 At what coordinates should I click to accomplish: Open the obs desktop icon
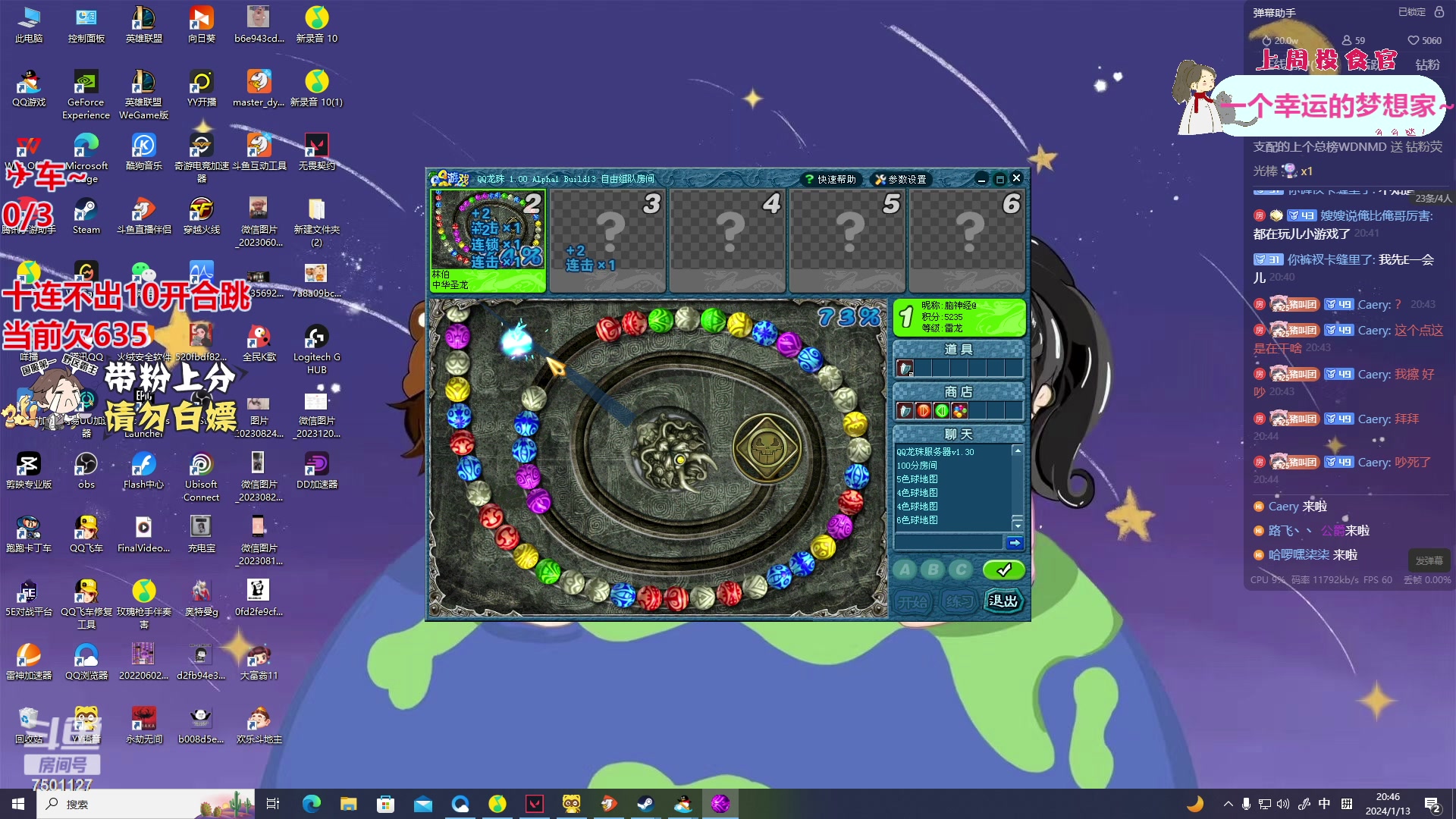point(86,470)
